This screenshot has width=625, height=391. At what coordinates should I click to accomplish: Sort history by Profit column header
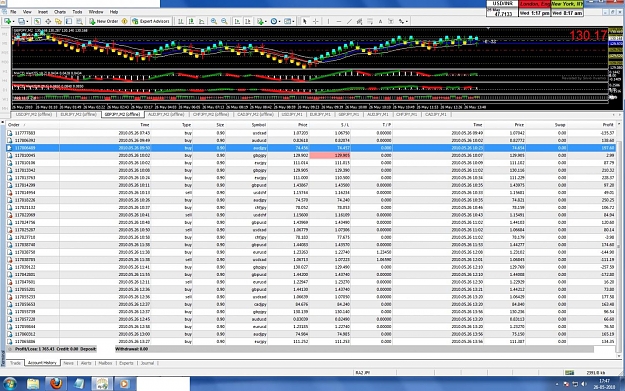(x=592, y=125)
